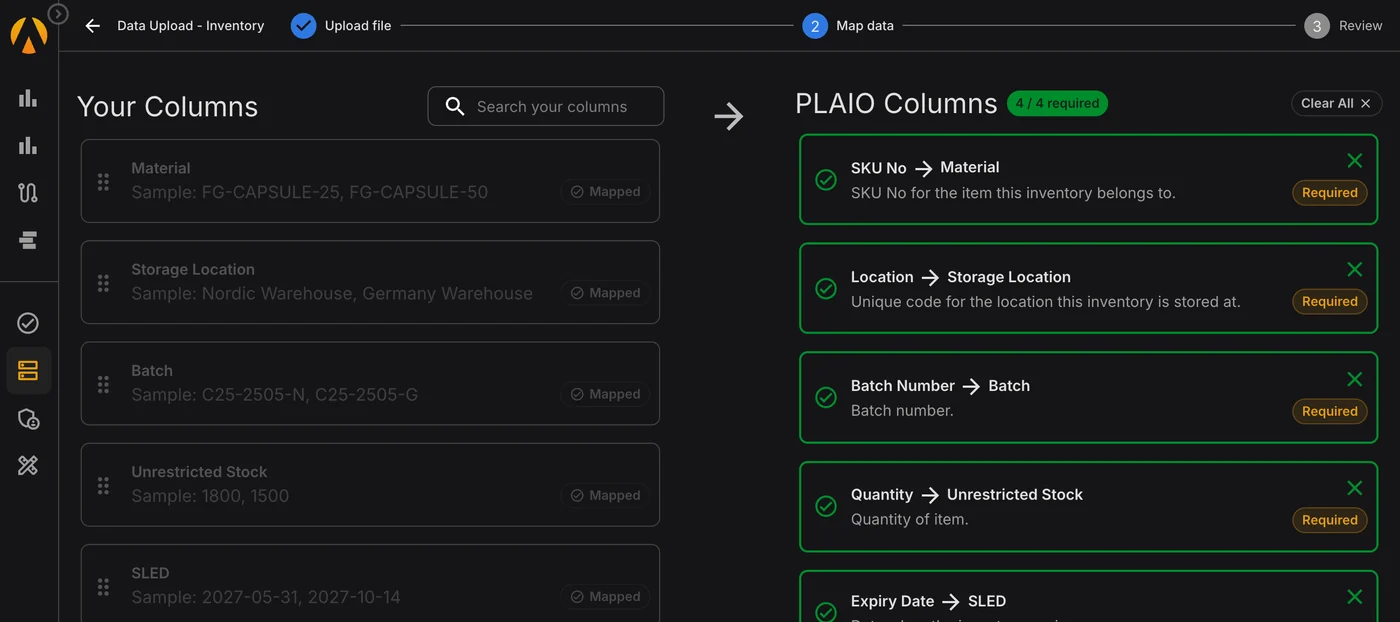Click the magnifier icon in the search box

455,106
